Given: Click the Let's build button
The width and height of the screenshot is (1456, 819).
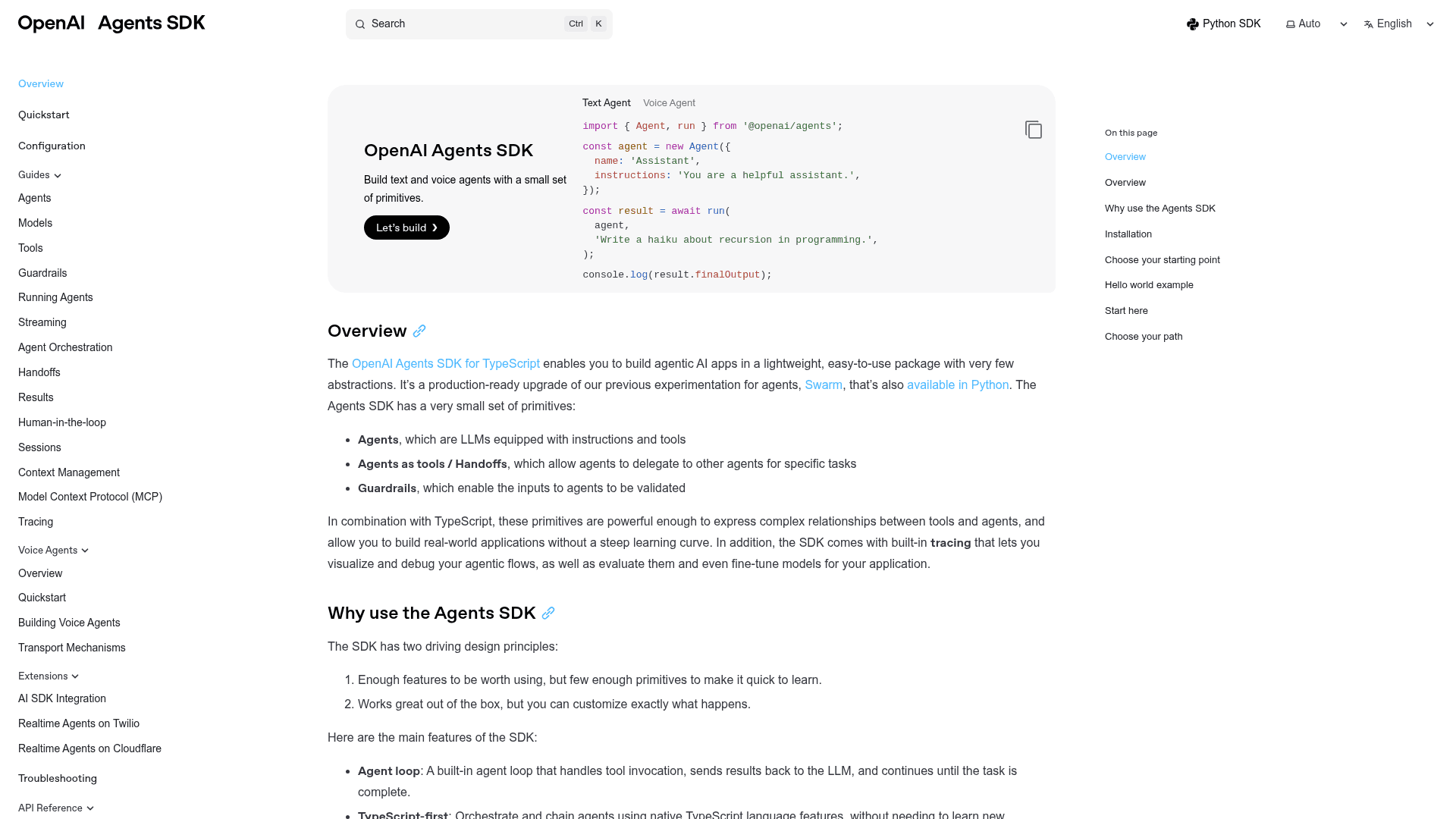Looking at the screenshot, I should 406,227.
